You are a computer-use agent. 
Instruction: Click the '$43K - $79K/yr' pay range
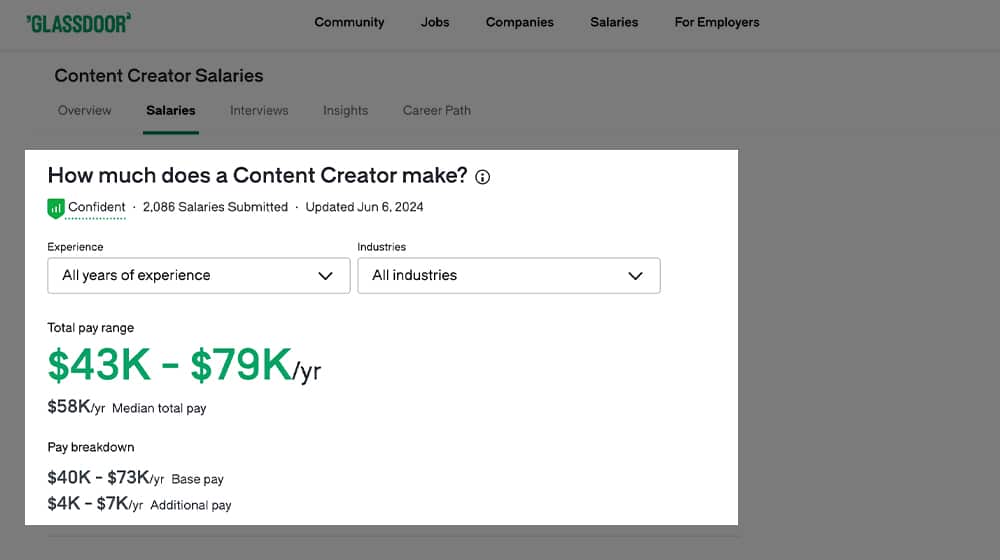(184, 365)
